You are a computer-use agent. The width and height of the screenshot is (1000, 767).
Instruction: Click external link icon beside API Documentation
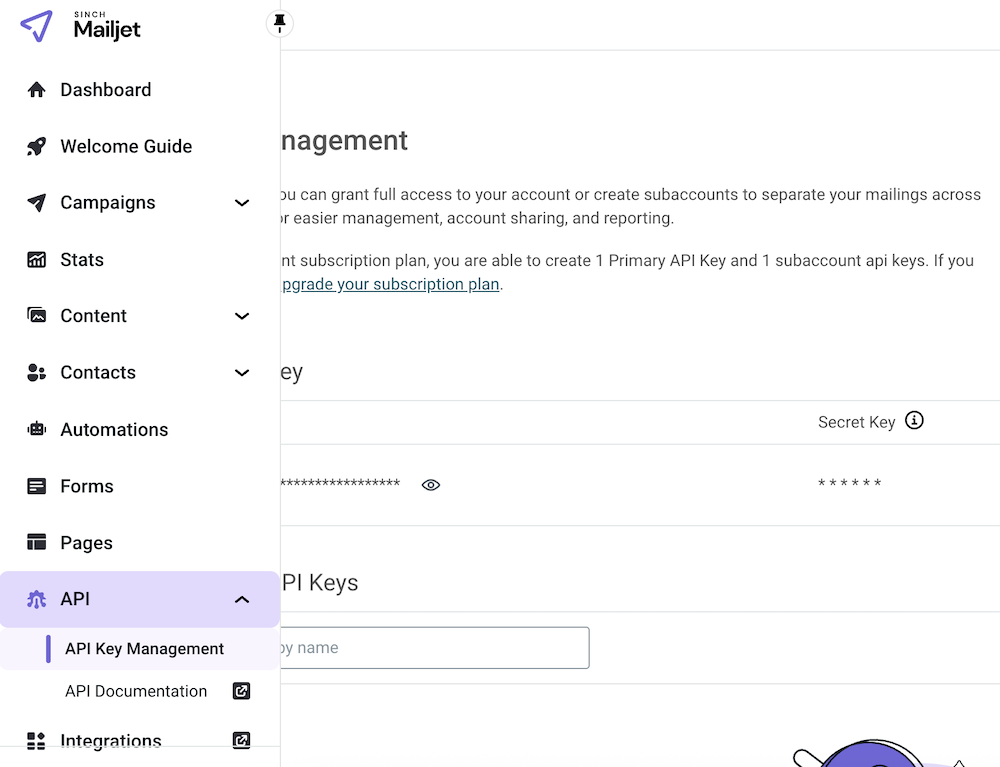241,691
